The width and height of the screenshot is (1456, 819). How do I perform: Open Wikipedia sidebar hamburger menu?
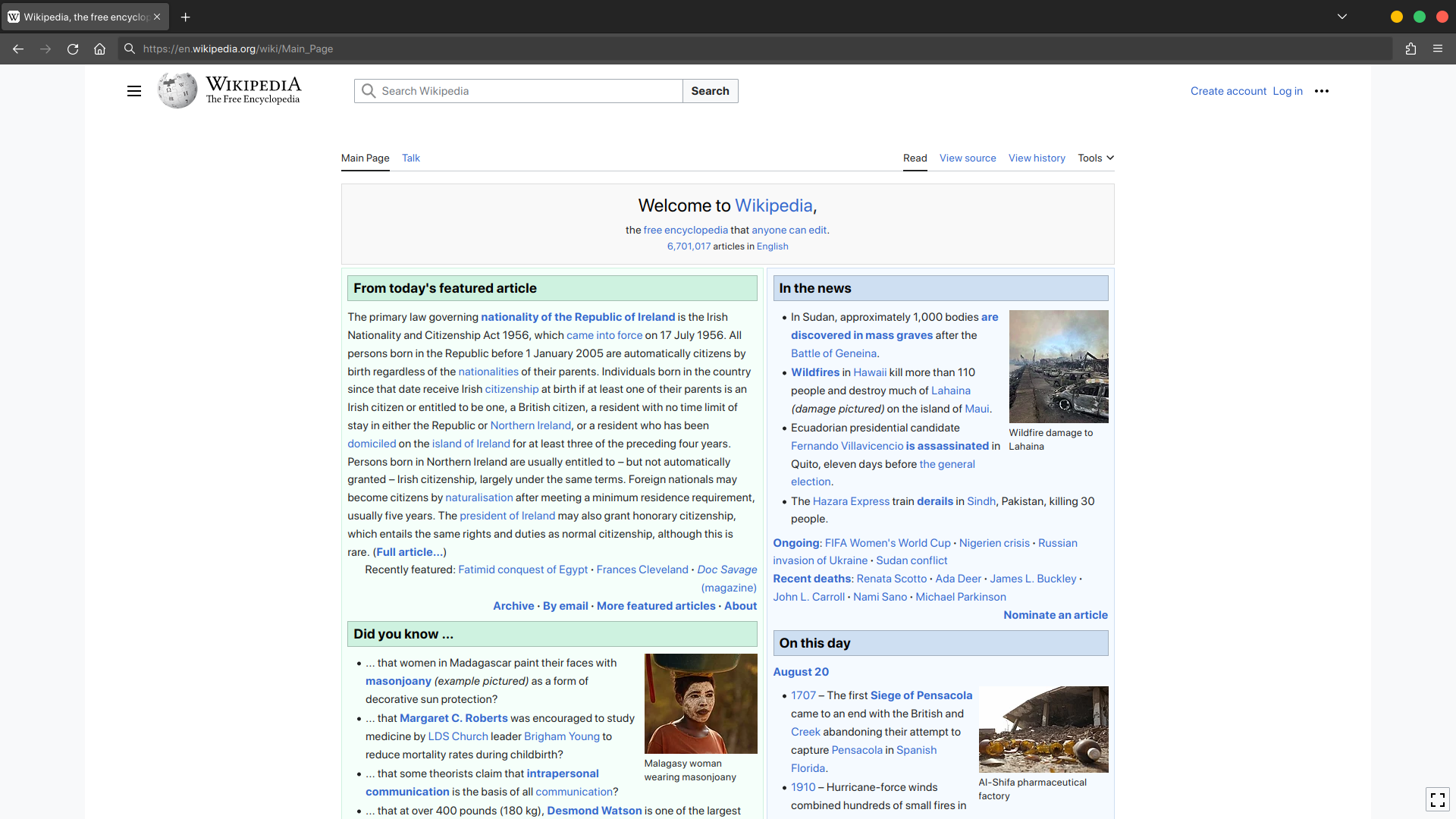coord(134,91)
